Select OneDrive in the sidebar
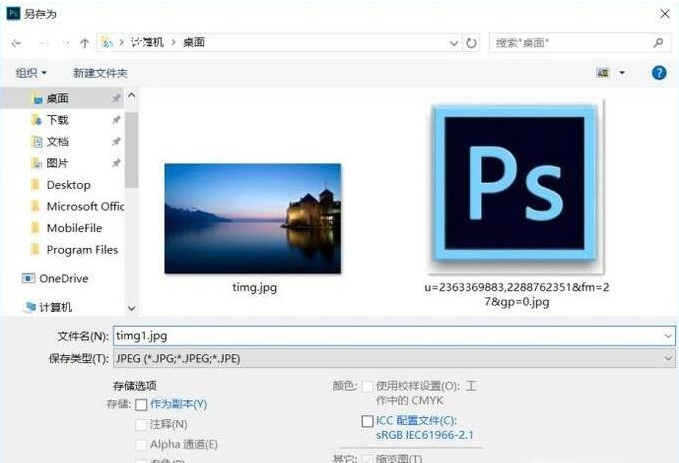 point(63,278)
